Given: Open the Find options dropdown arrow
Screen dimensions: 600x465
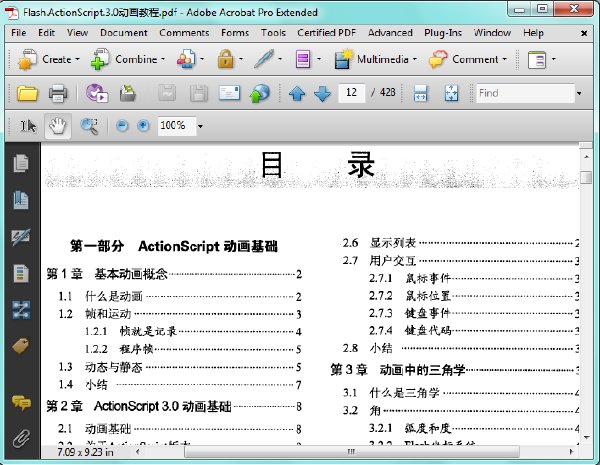Looking at the screenshot, I should (579, 93).
